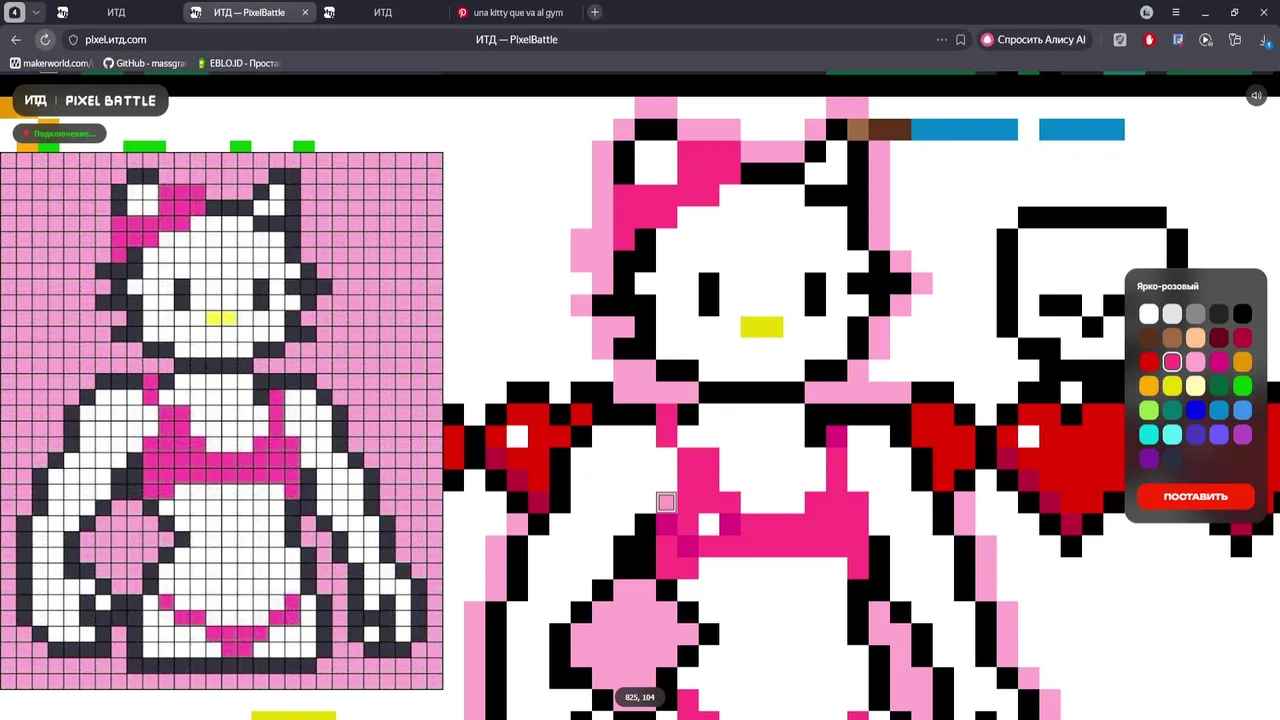Close the ИТД — PixelBattle tab
This screenshot has height=720, width=1280.
click(x=305, y=12)
